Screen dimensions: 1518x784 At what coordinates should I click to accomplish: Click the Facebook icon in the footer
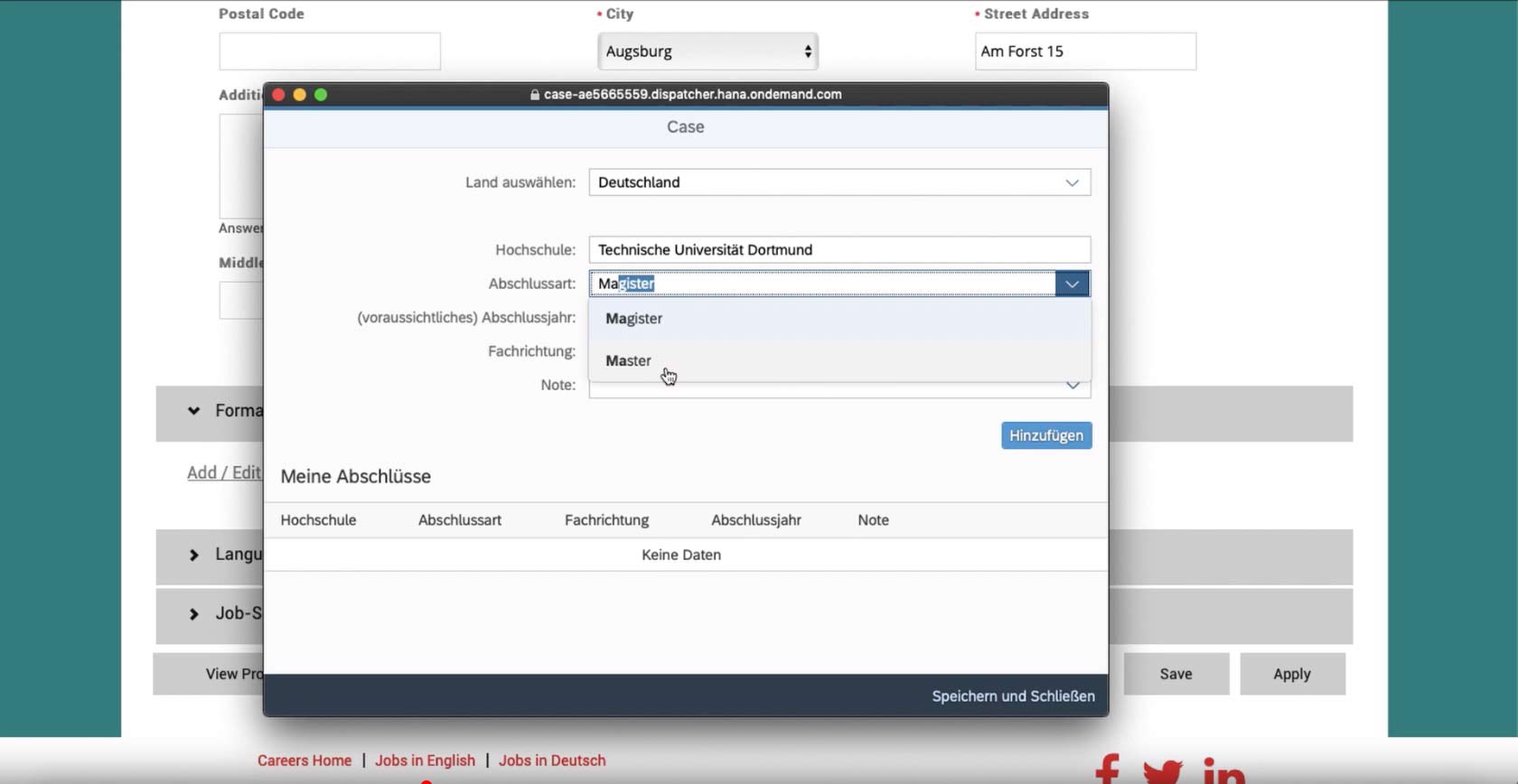click(1108, 770)
